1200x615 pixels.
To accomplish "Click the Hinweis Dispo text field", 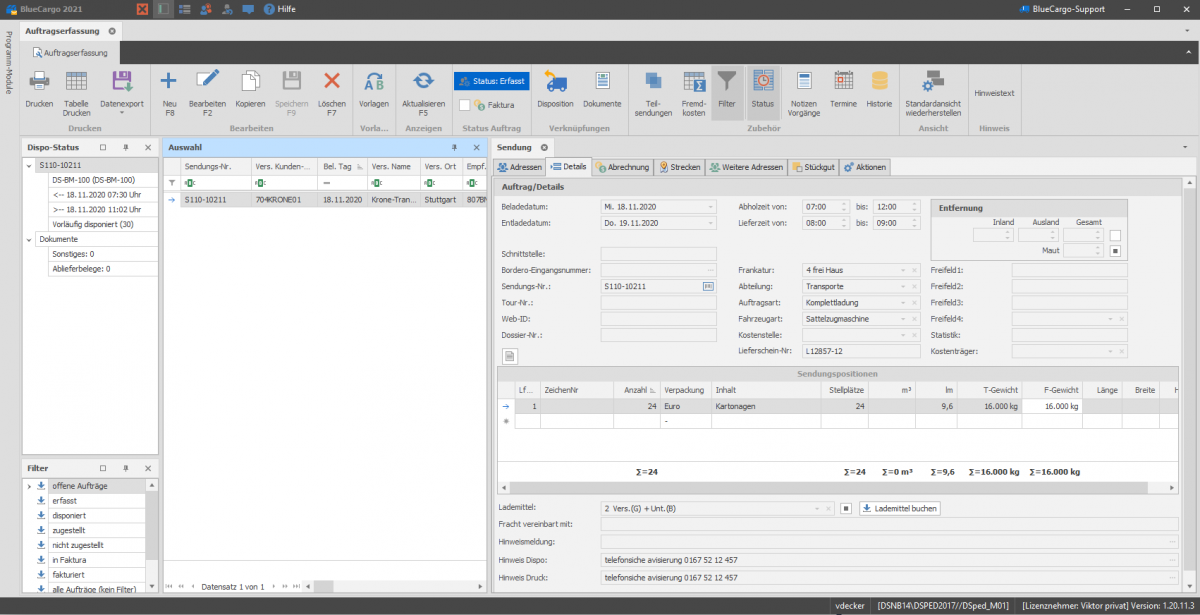I will click(889, 560).
